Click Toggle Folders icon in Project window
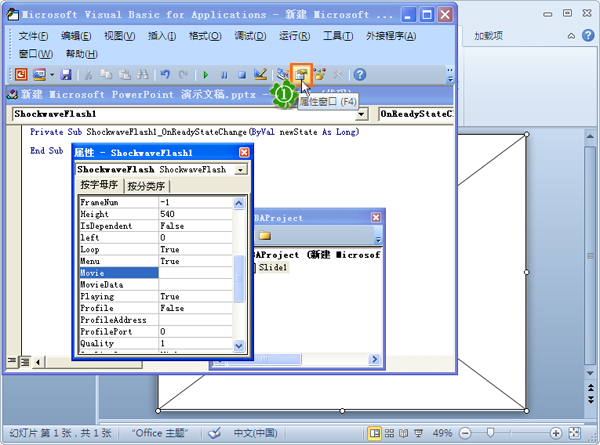The image size is (600, 445). tap(265, 235)
